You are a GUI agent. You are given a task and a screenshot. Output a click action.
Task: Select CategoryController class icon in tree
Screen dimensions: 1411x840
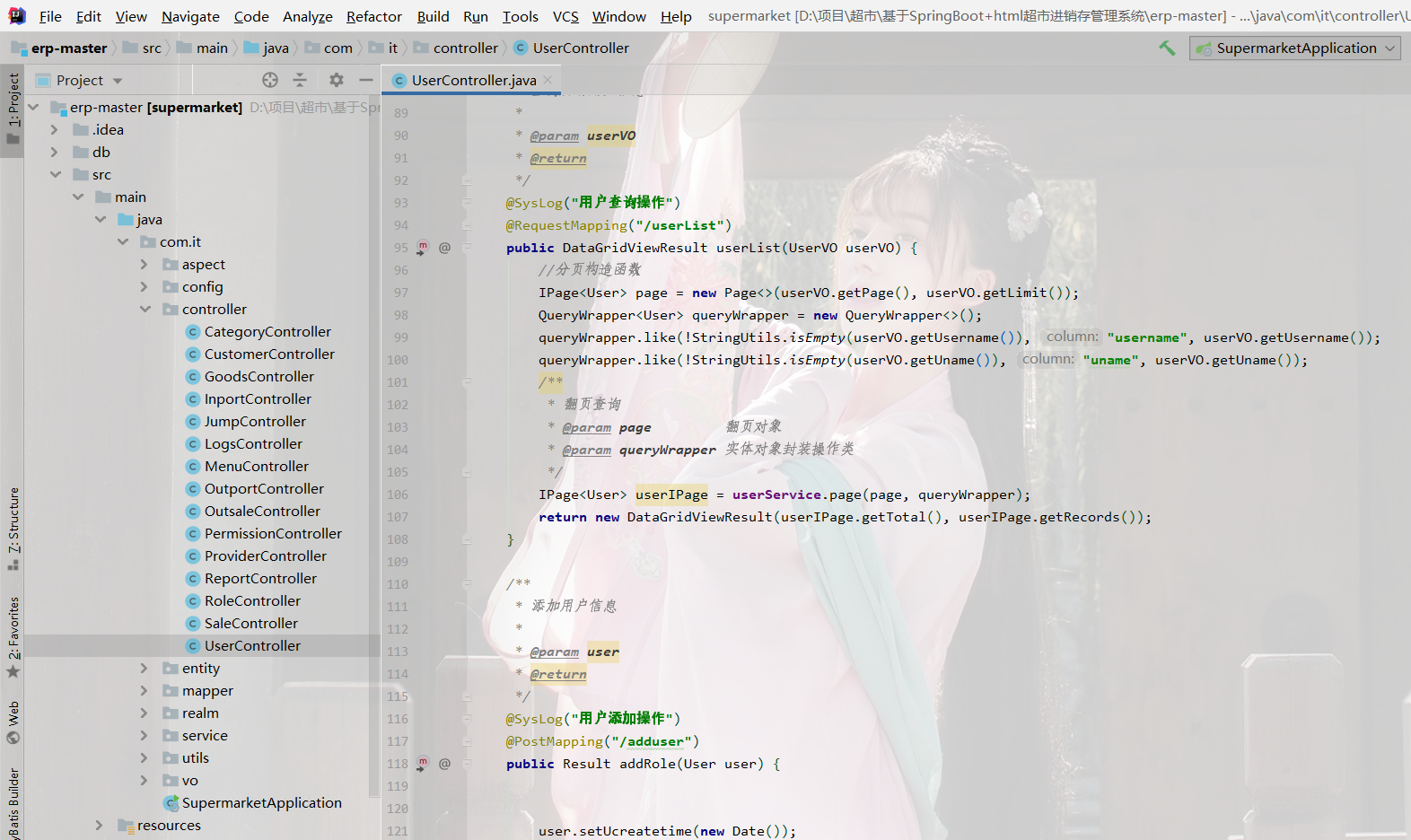[192, 331]
